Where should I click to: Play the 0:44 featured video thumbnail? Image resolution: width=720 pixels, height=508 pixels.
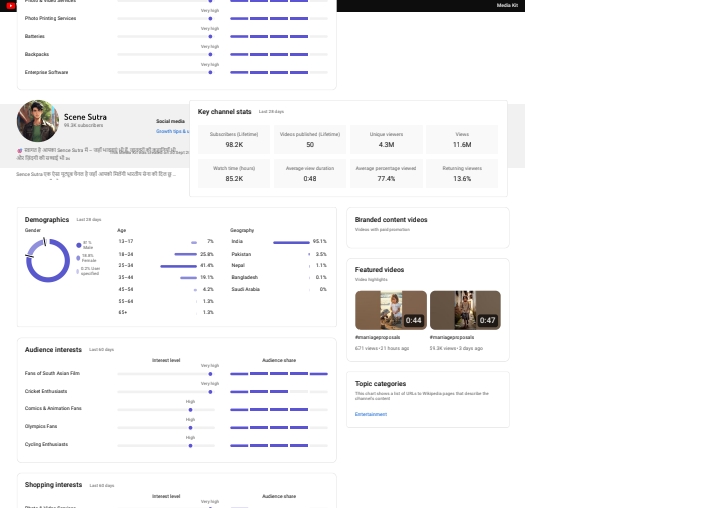390,310
